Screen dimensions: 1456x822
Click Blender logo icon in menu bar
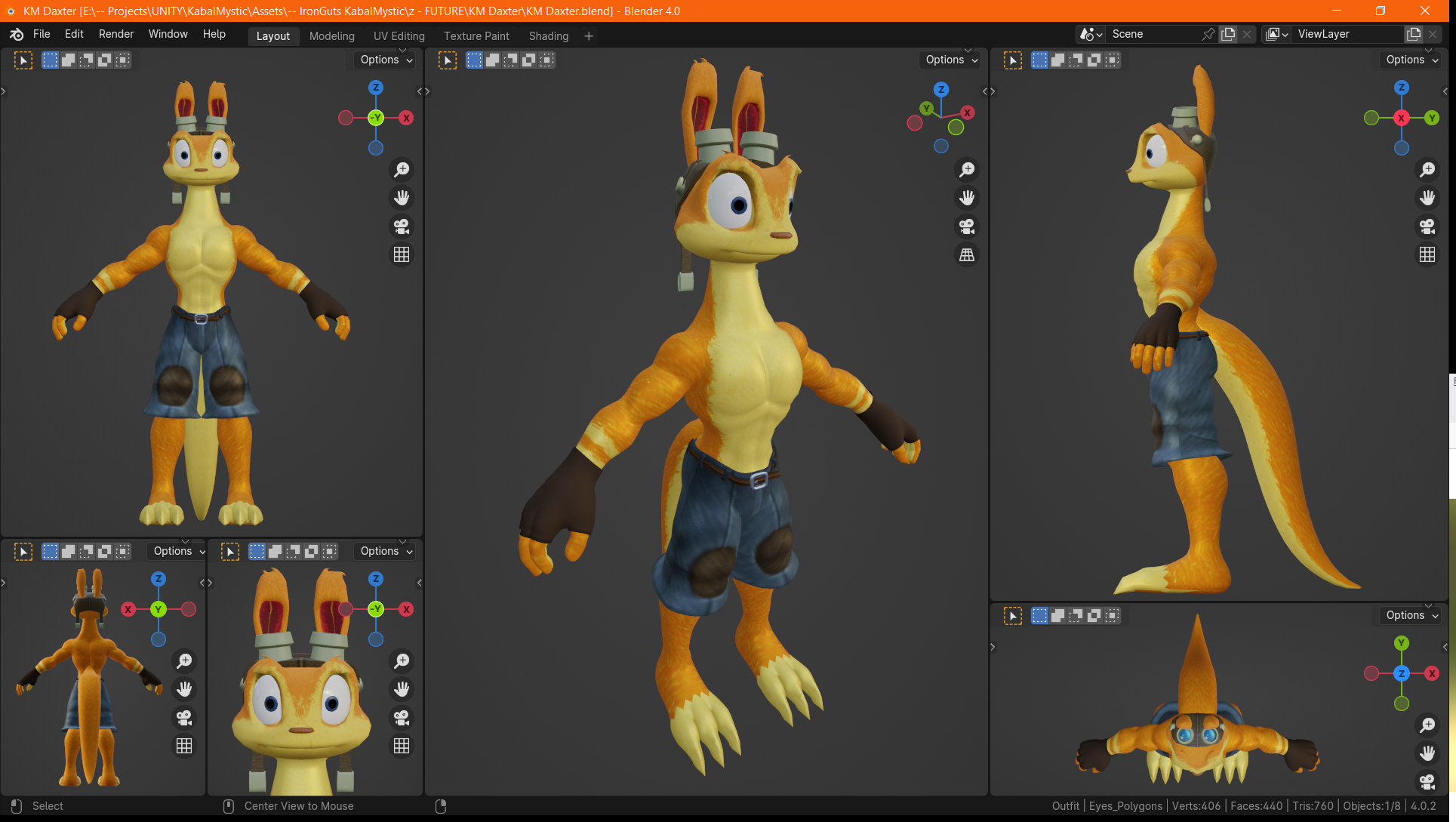point(17,34)
